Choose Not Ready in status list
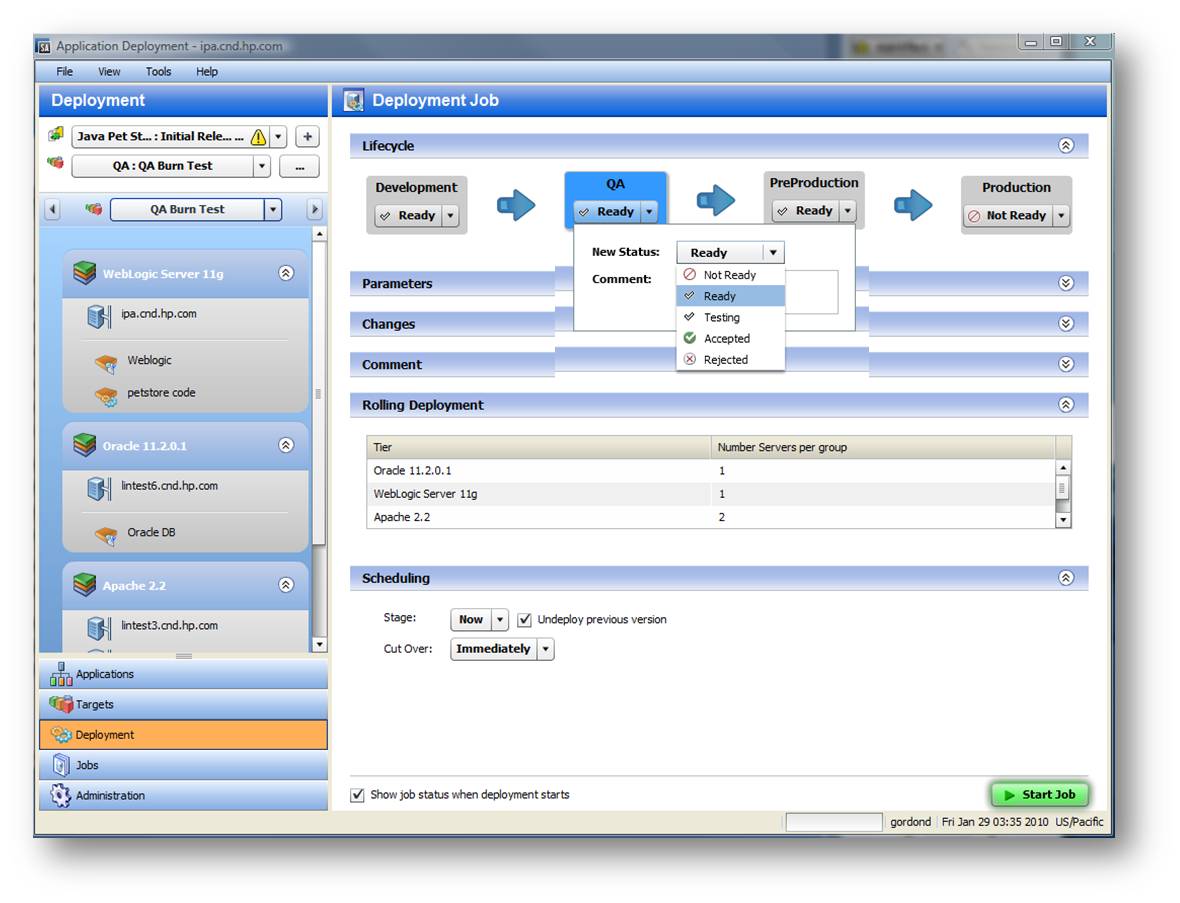Viewport: 1180px width, 903px height. [730, 275]
